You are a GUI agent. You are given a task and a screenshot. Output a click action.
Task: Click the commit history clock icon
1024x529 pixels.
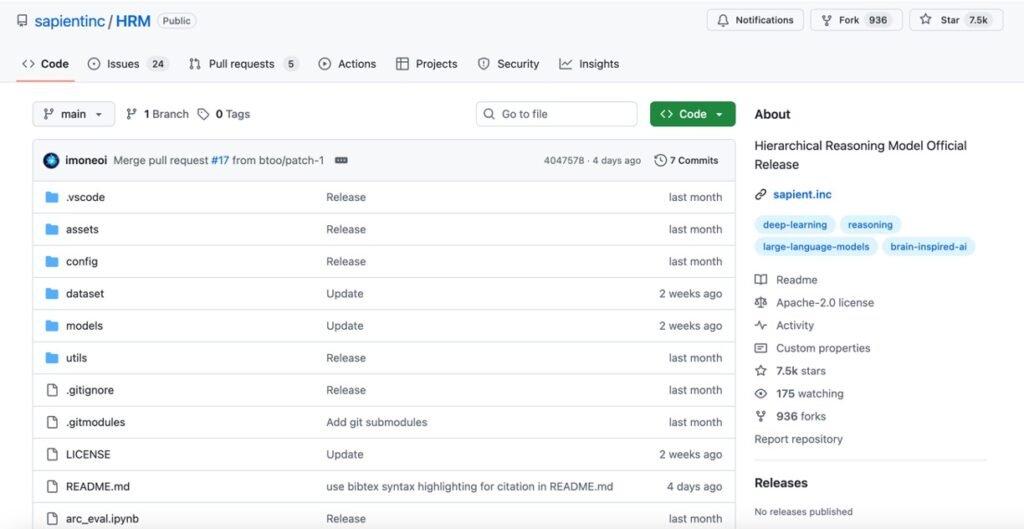660,160
